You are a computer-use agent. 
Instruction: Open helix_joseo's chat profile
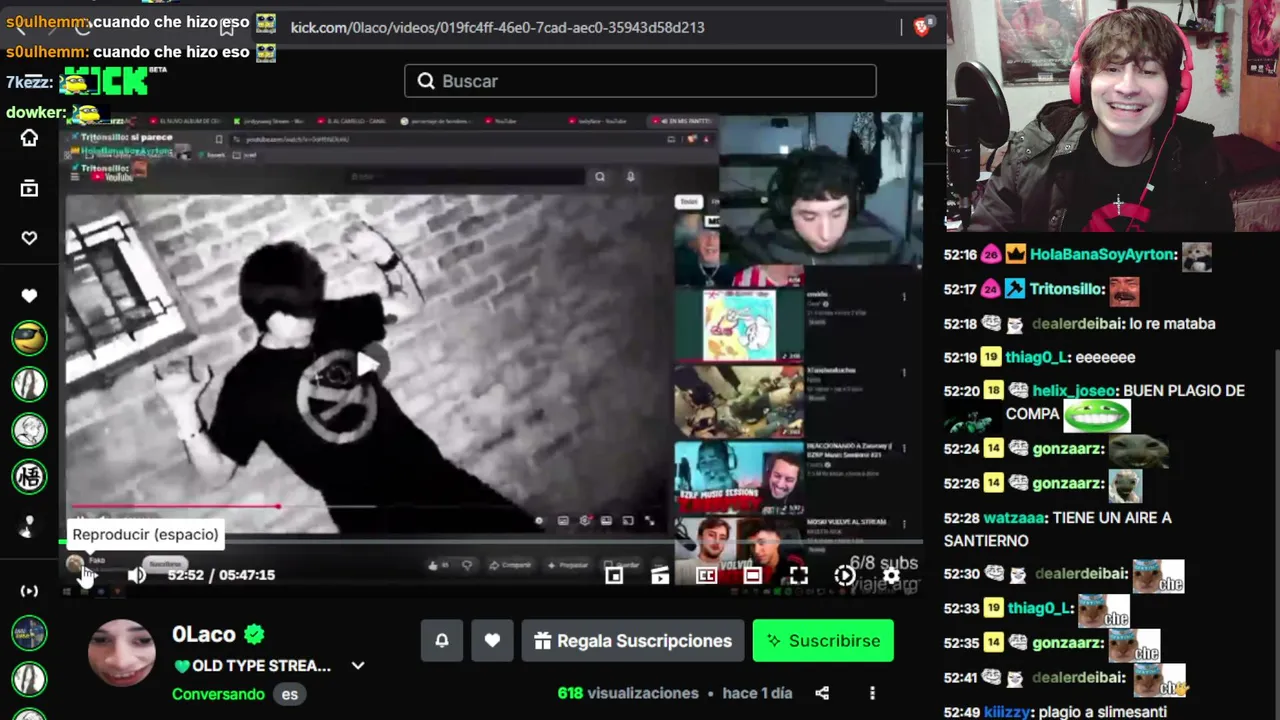(x=1073, y=391)
